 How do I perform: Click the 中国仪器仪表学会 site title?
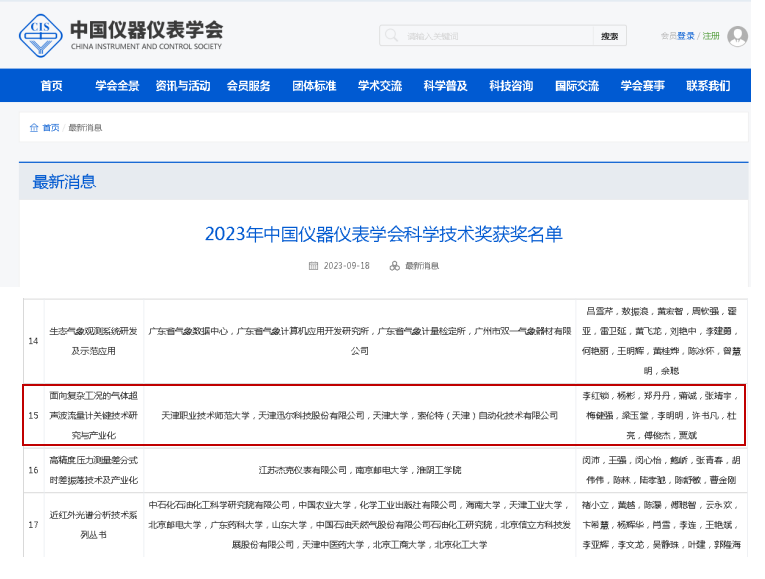click(x=146, y=30)
